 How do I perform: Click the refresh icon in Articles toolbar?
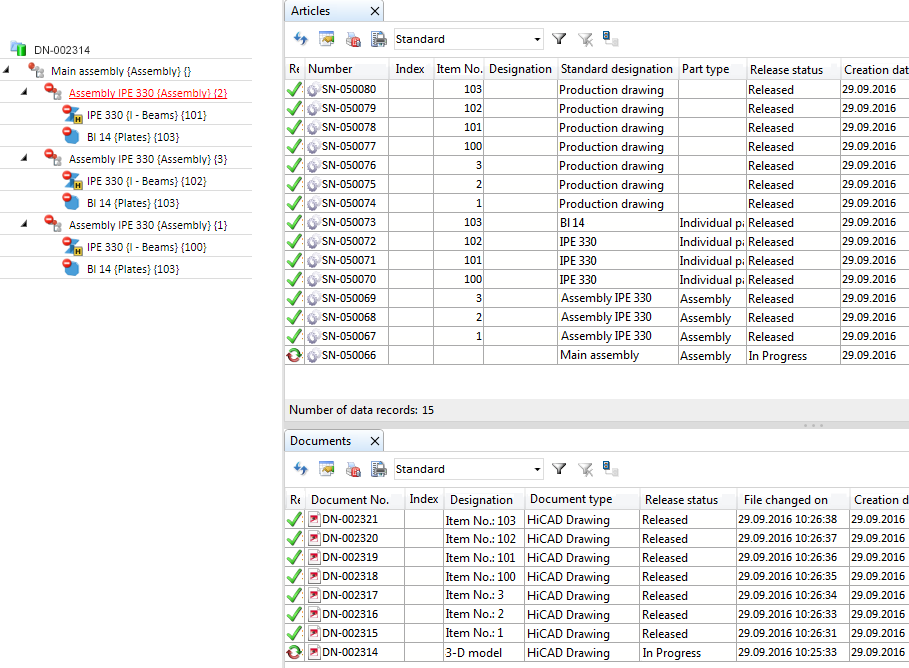point(300,39)
